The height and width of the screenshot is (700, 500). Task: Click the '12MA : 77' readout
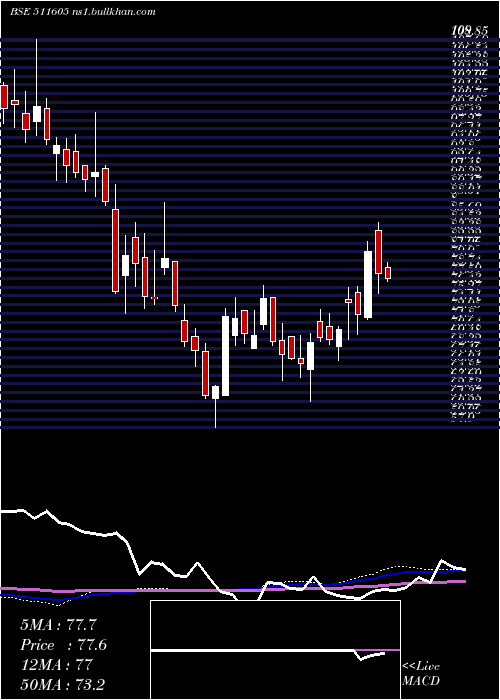coord(56,665)
